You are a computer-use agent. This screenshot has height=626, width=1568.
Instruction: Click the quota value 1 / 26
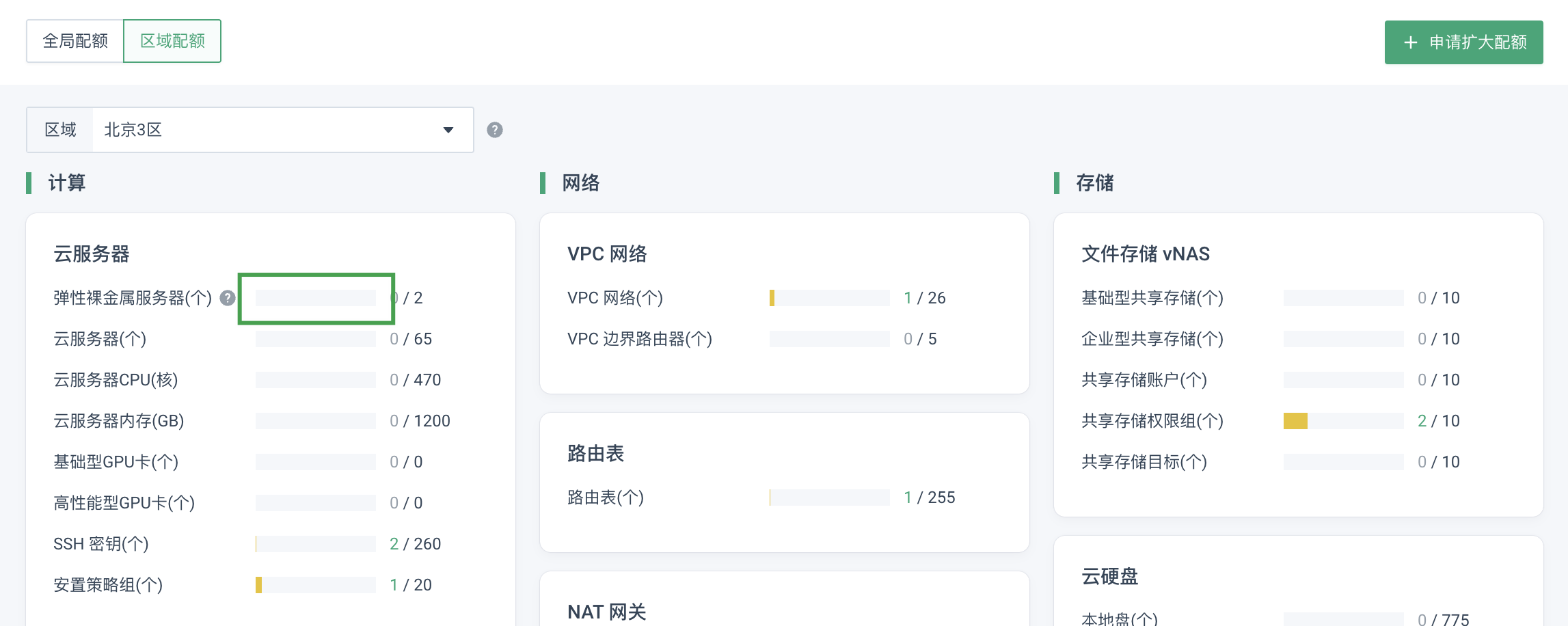click(925, 298)
